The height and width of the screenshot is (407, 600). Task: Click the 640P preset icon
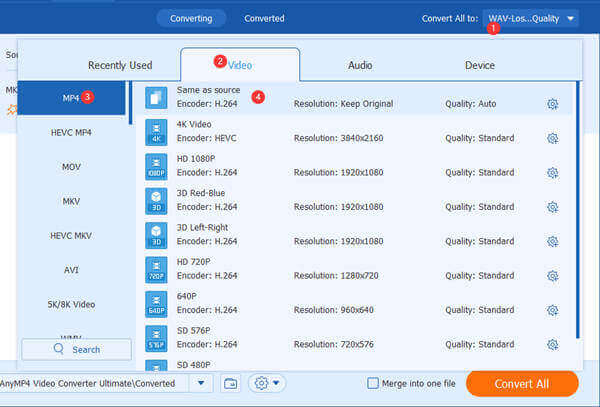156,304
